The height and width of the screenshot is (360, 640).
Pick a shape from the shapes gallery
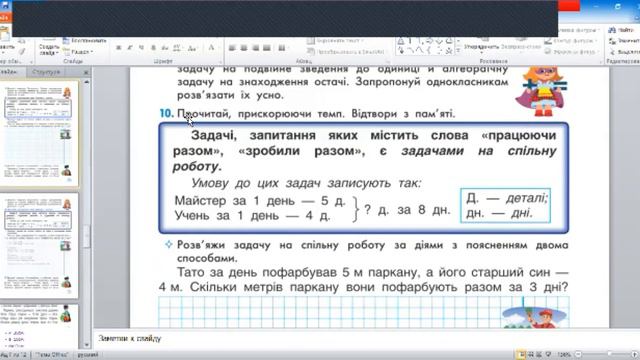pyautogui.click(x=424, y=46)
